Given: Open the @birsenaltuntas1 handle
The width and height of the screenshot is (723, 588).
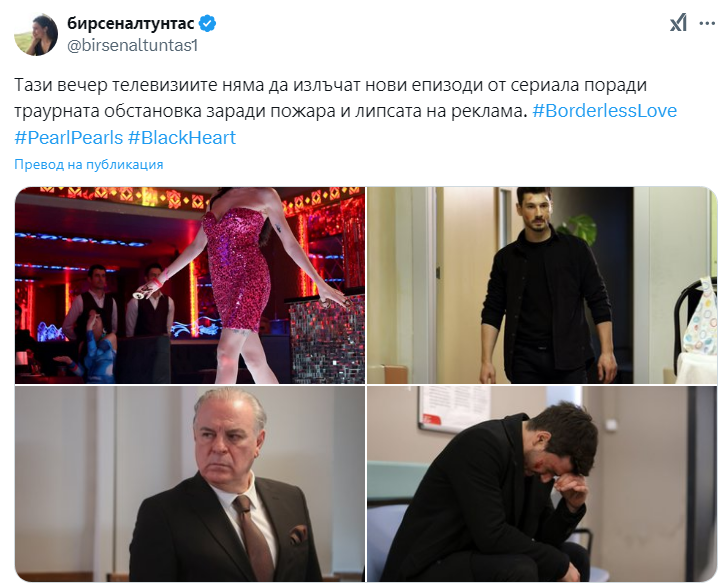Looking at the screenshot, I should click(x=132, y=45).
